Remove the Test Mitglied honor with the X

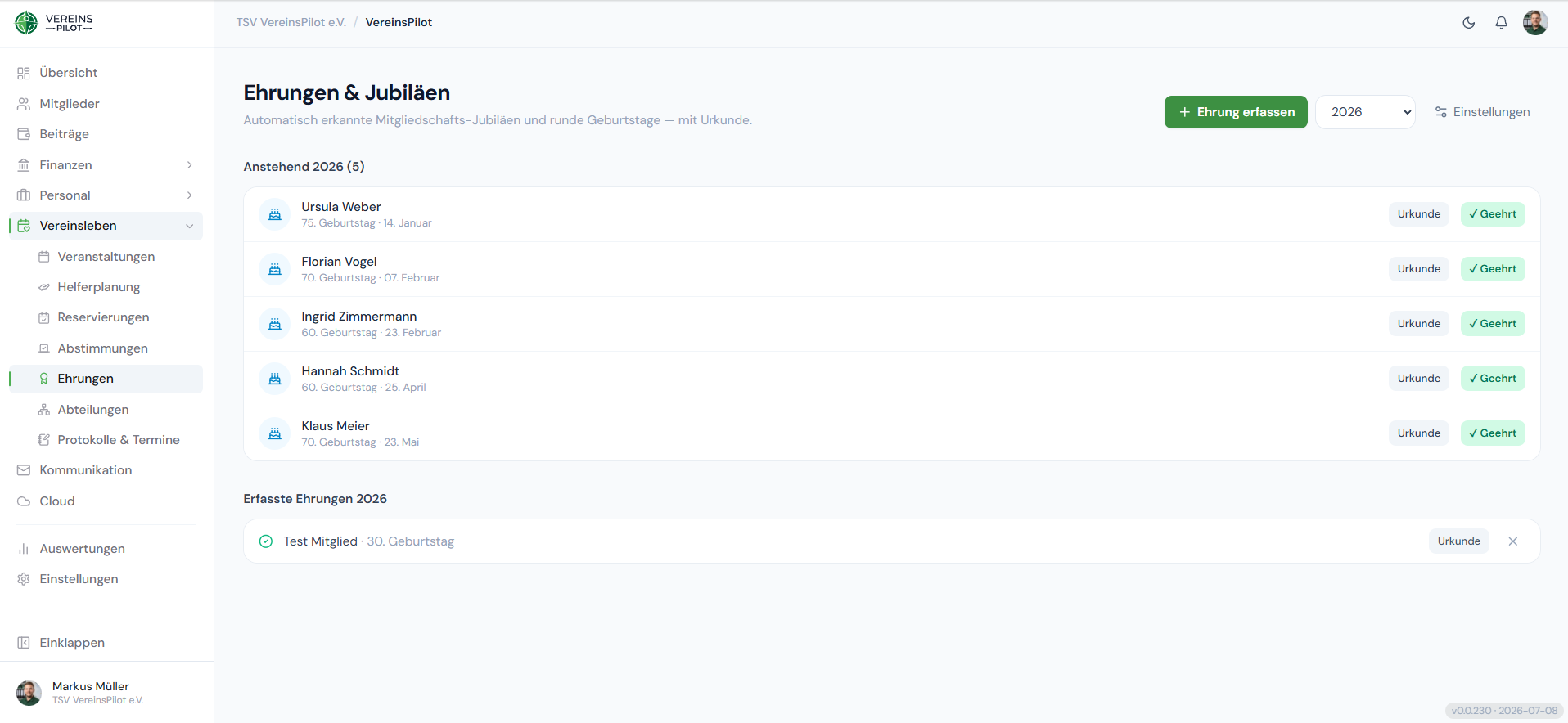[x=1513, y=541]
